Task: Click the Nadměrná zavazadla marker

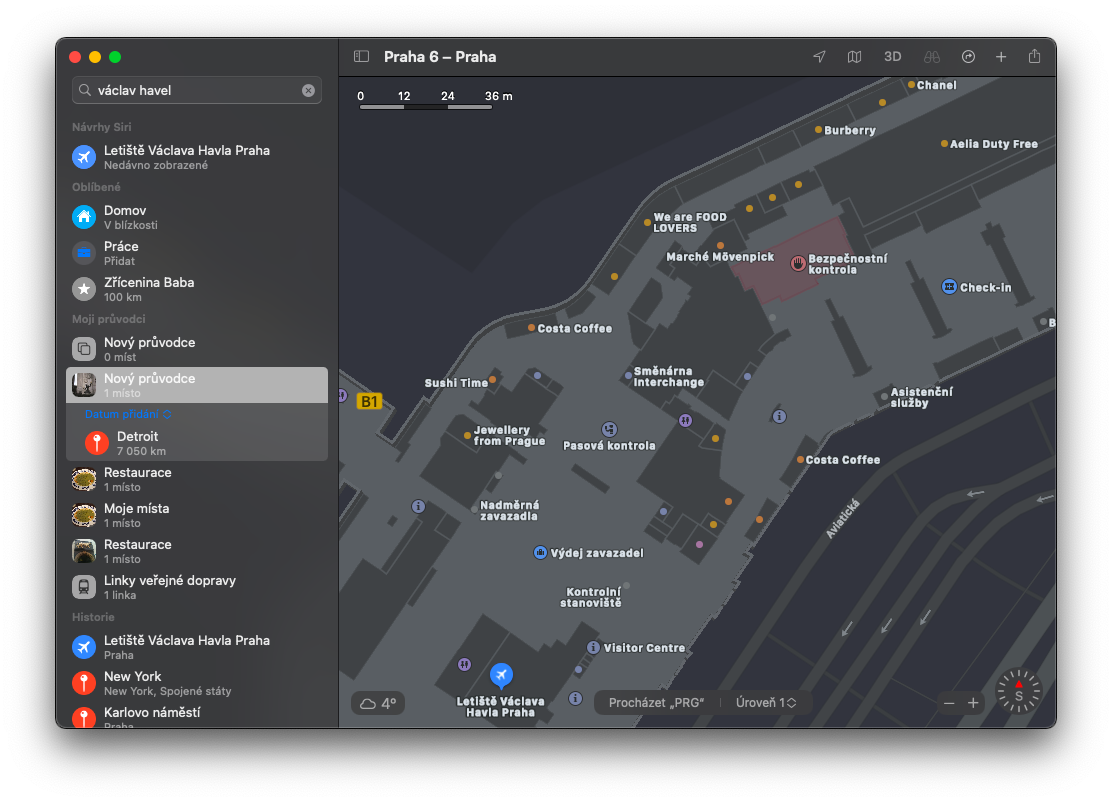Action: pos(474,509)
